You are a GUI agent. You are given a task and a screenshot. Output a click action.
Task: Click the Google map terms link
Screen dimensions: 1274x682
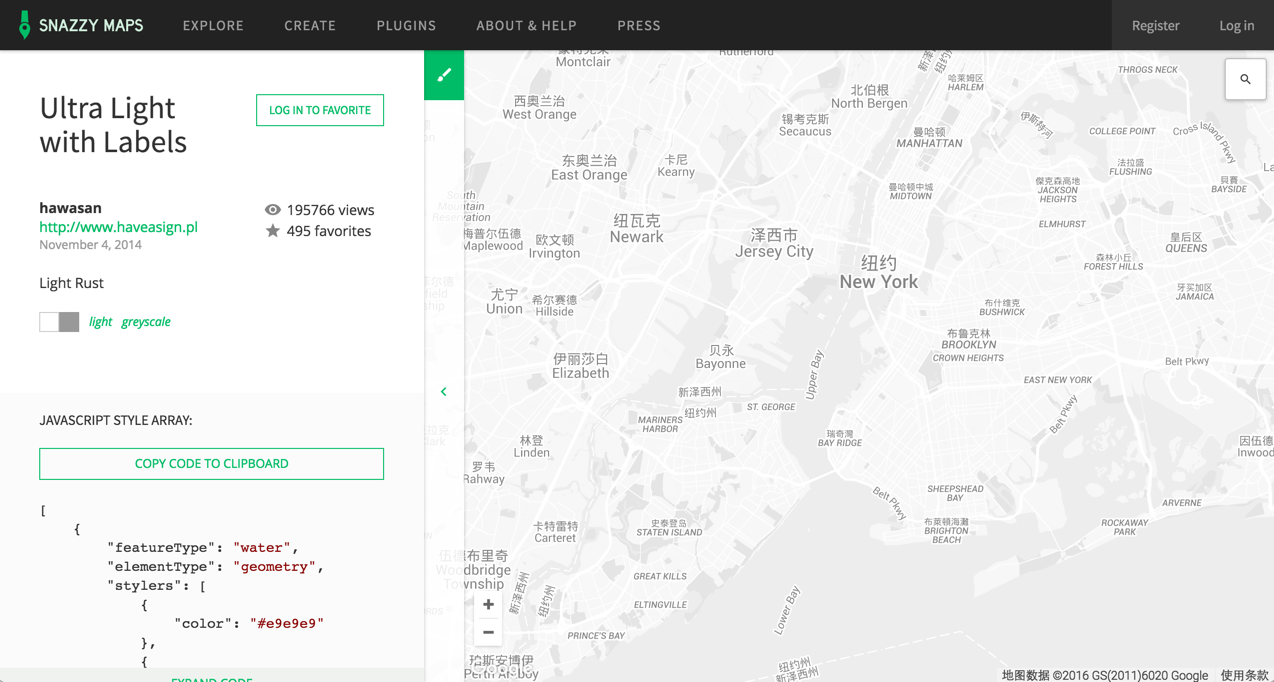tap(1244, 675)
